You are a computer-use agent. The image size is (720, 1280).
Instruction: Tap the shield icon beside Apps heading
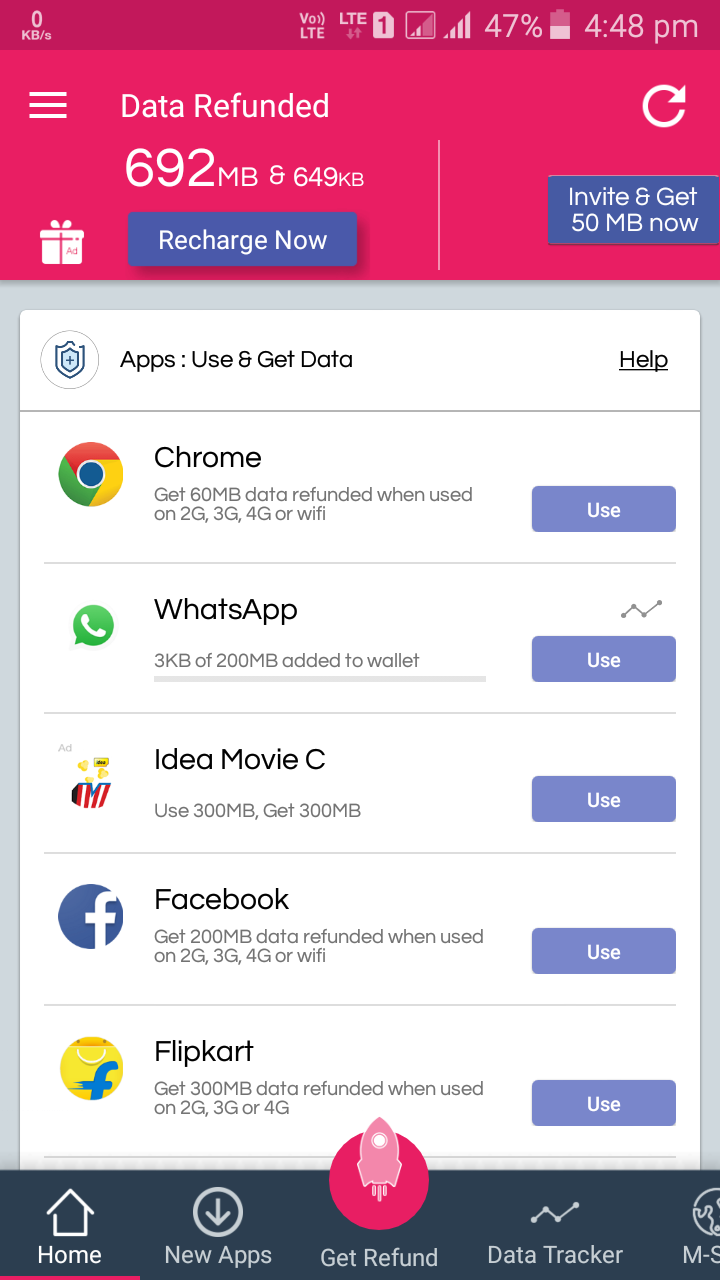pyautogui.click(x=69, y=359)
